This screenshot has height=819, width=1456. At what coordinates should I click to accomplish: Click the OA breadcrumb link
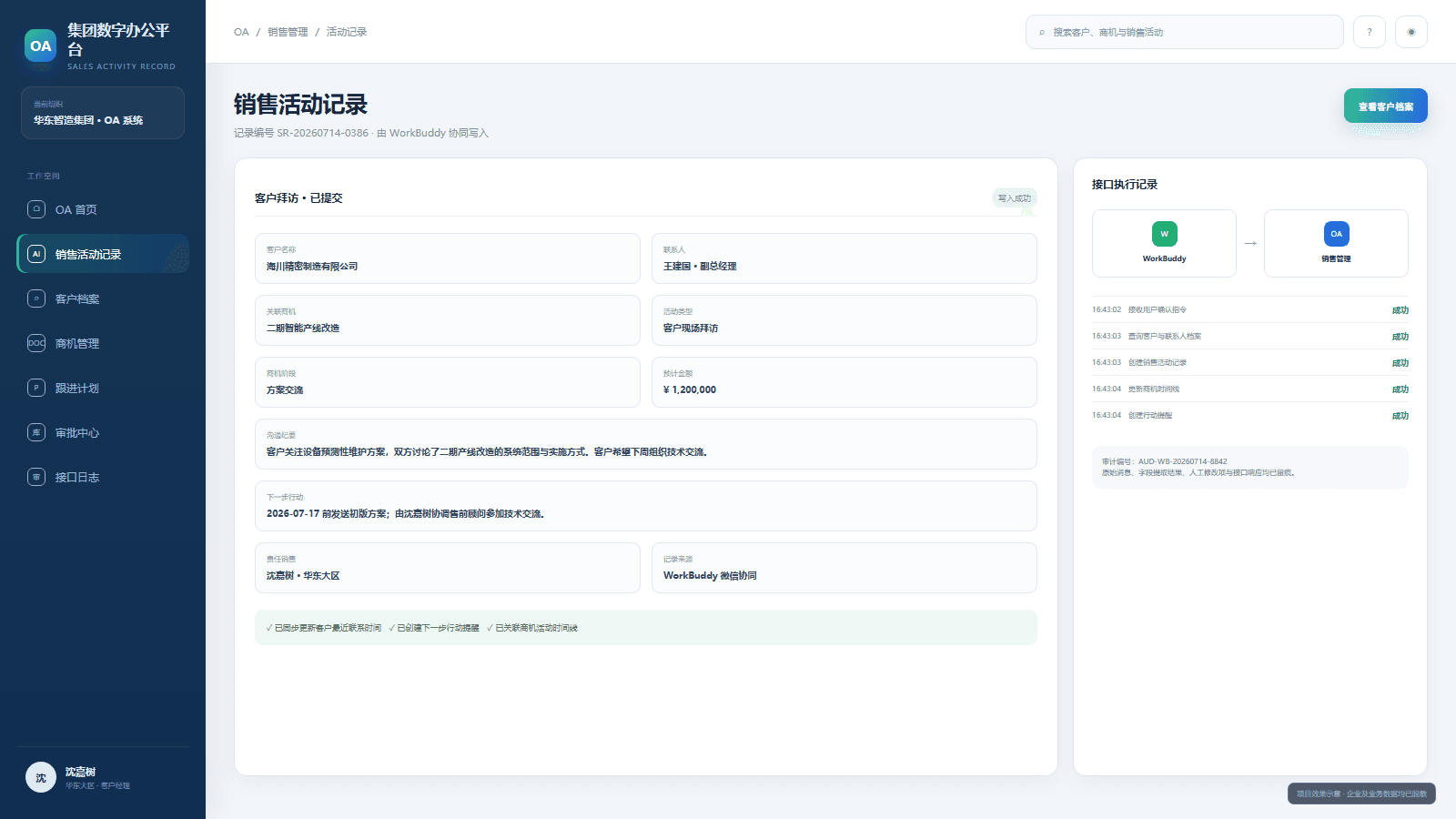[241, 32]
